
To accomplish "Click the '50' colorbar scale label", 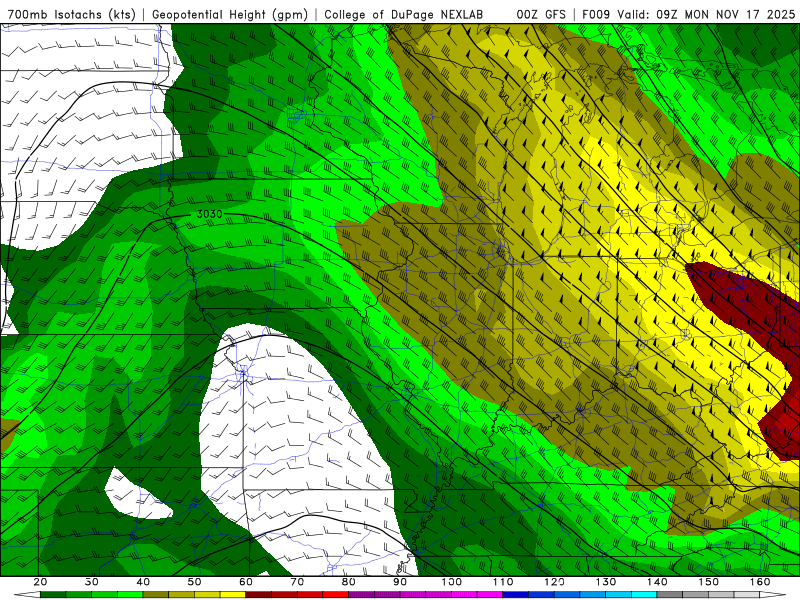I will point(194,582).
